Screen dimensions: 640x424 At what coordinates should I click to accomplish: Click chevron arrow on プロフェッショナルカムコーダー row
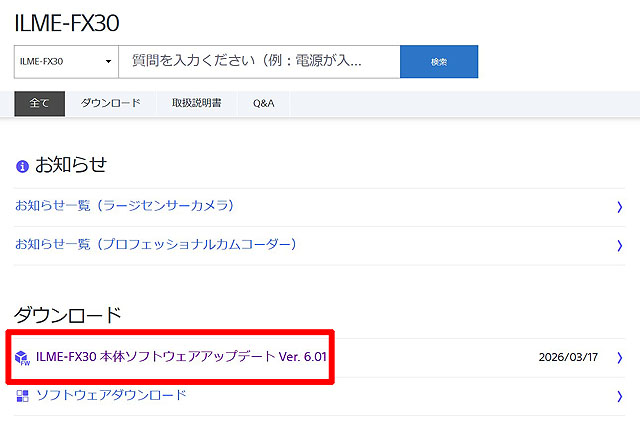619,245
